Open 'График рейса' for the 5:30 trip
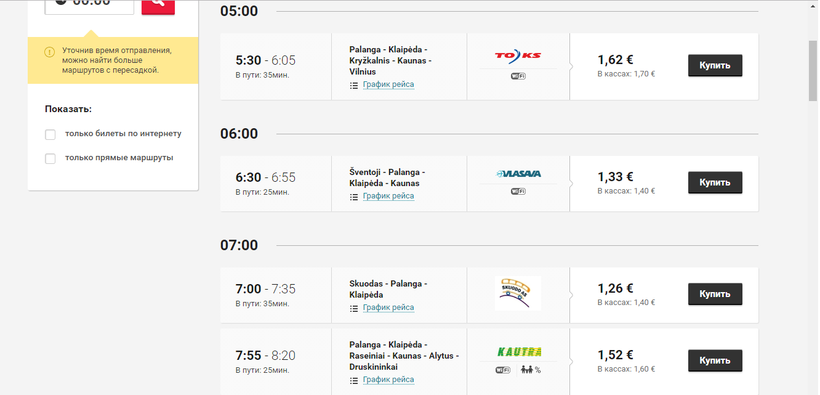The image size is (820, 395). pyautogui.click(x=389, y=84)
